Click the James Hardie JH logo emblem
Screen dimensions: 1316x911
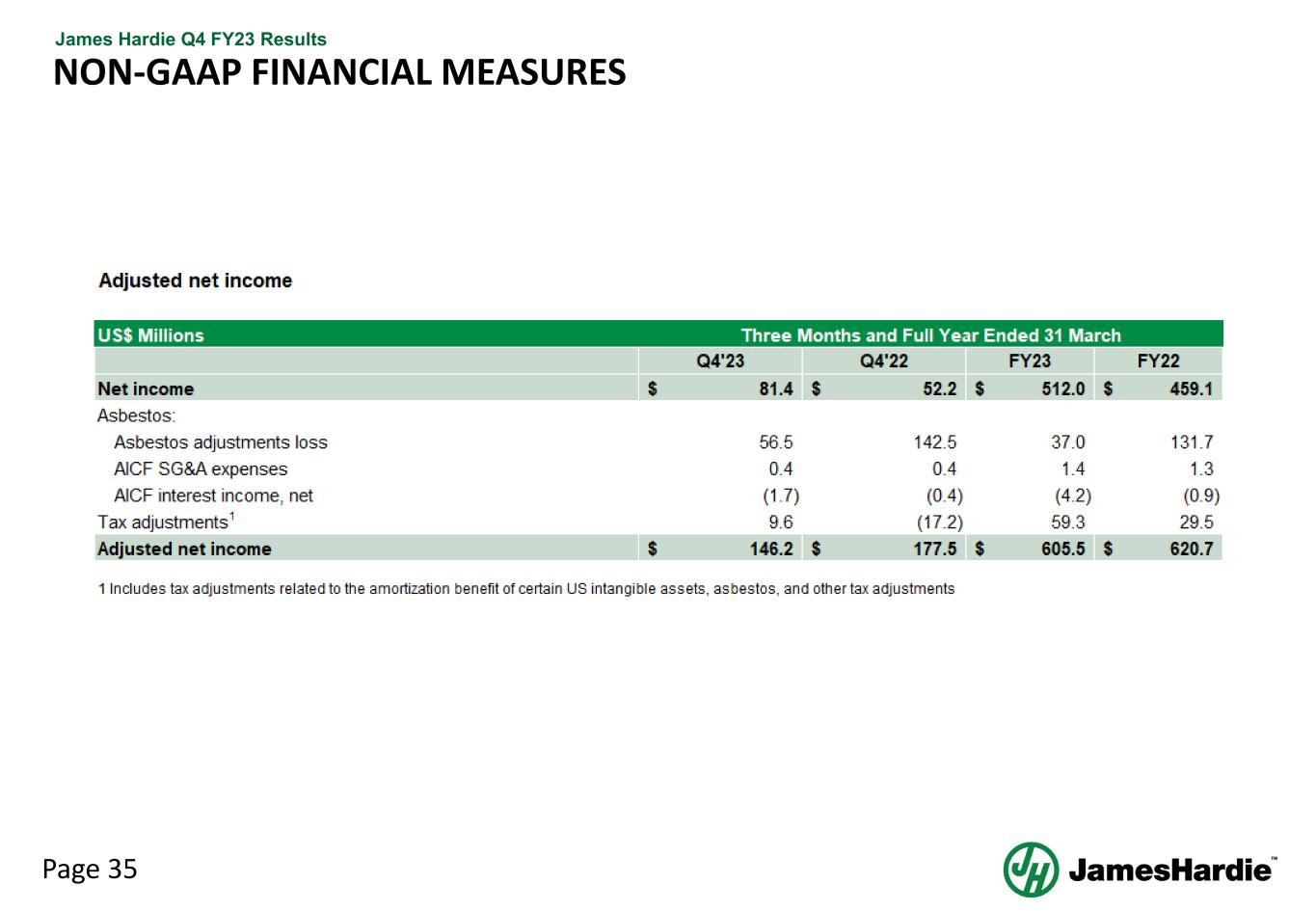pyautogui.click(x=1031, y=869)
